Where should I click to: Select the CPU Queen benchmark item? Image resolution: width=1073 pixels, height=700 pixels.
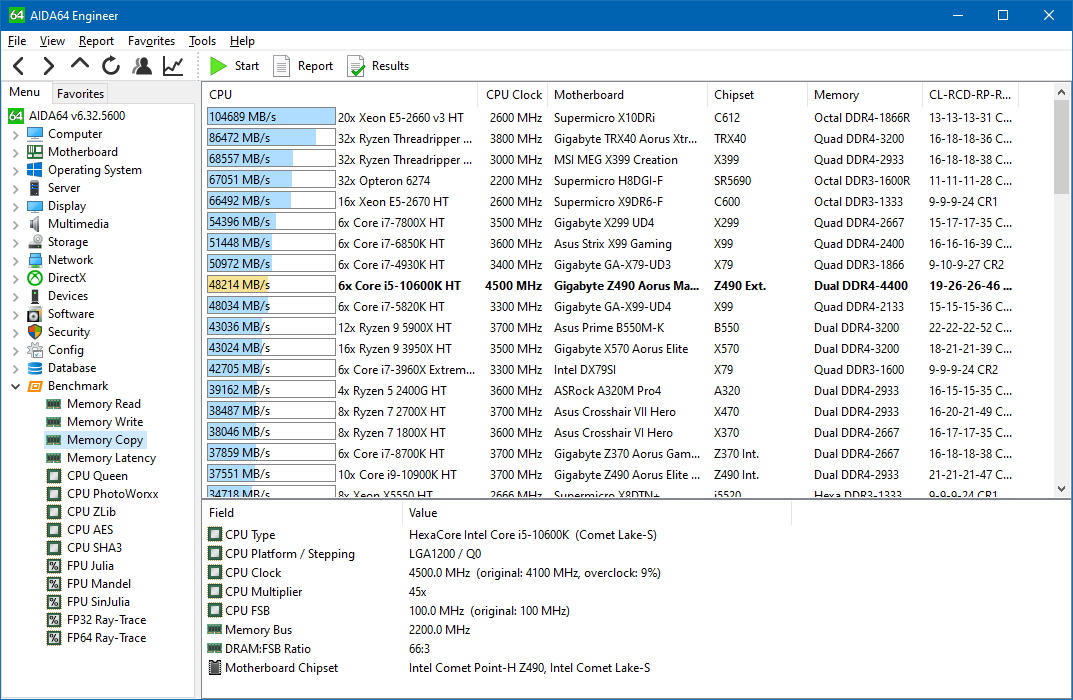pos(97,476)
